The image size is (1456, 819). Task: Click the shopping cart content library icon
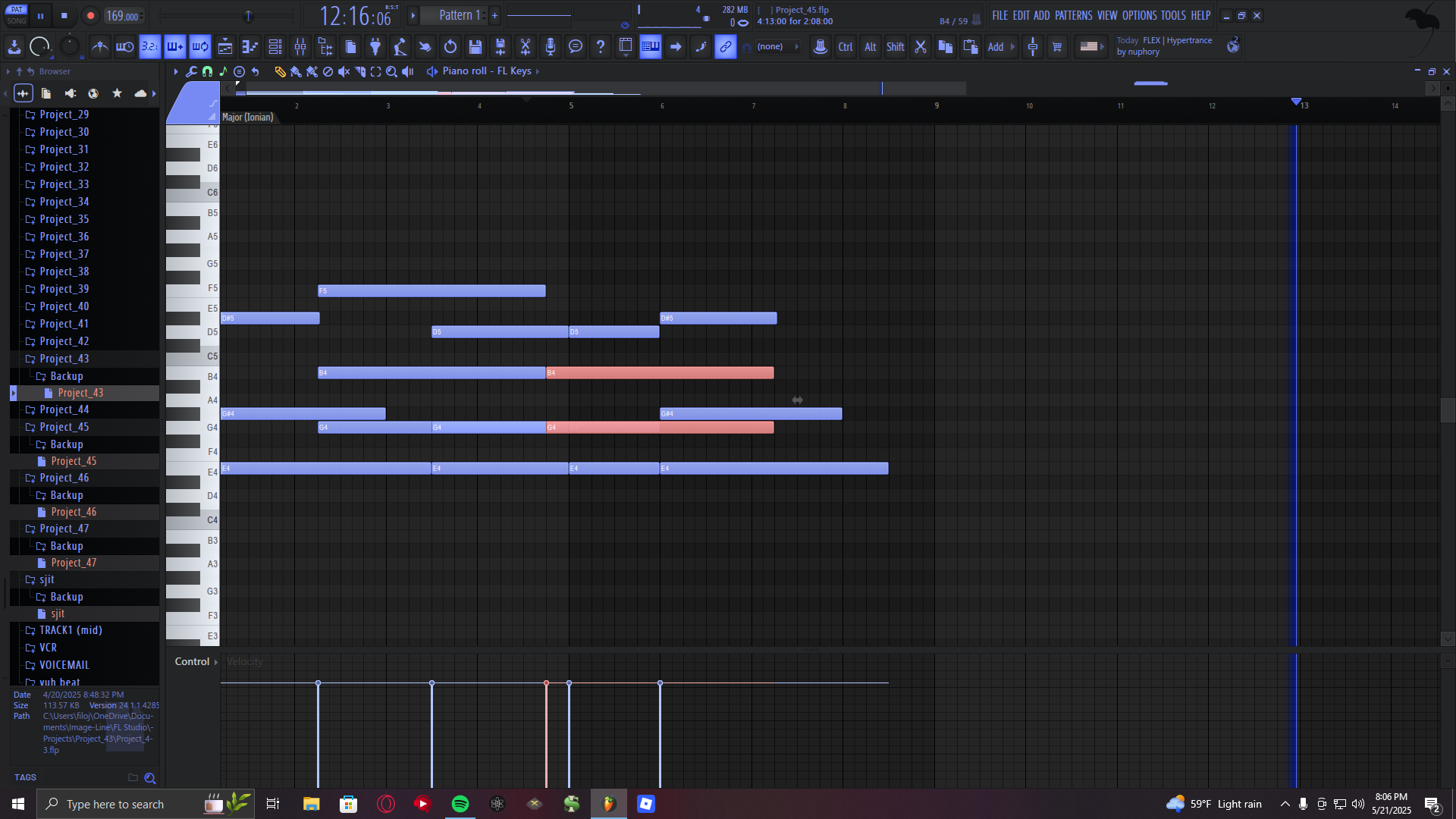(x=1057, y=47)
